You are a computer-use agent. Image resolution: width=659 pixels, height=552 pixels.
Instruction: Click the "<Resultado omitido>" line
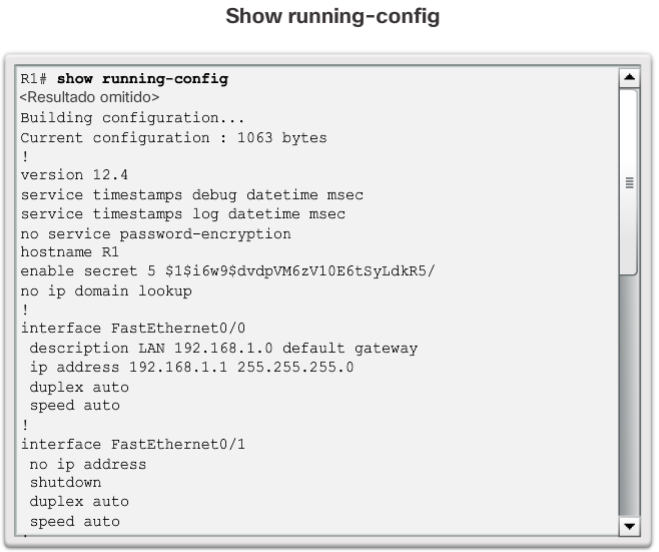[x=77, y=98]
